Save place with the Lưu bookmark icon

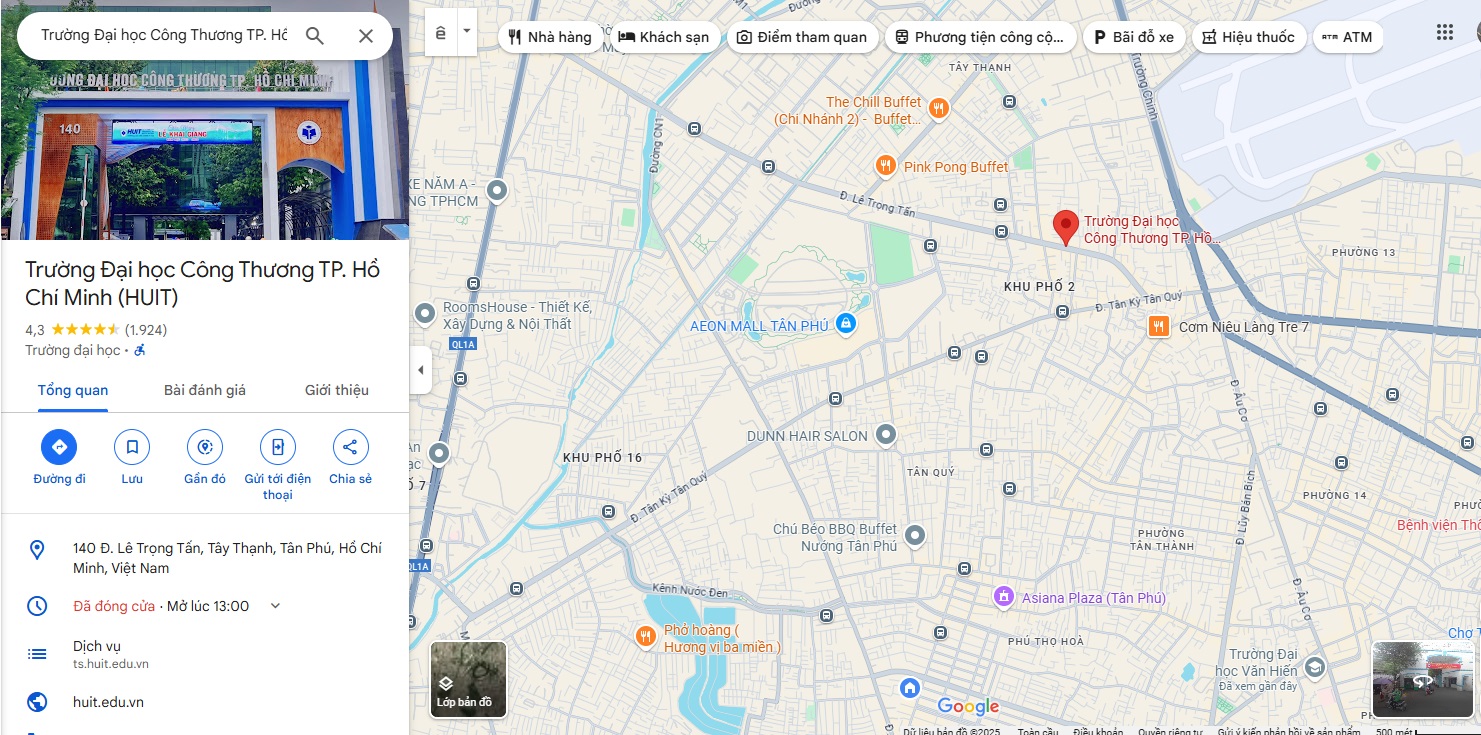pyautogui.click(x=132, y=447)
